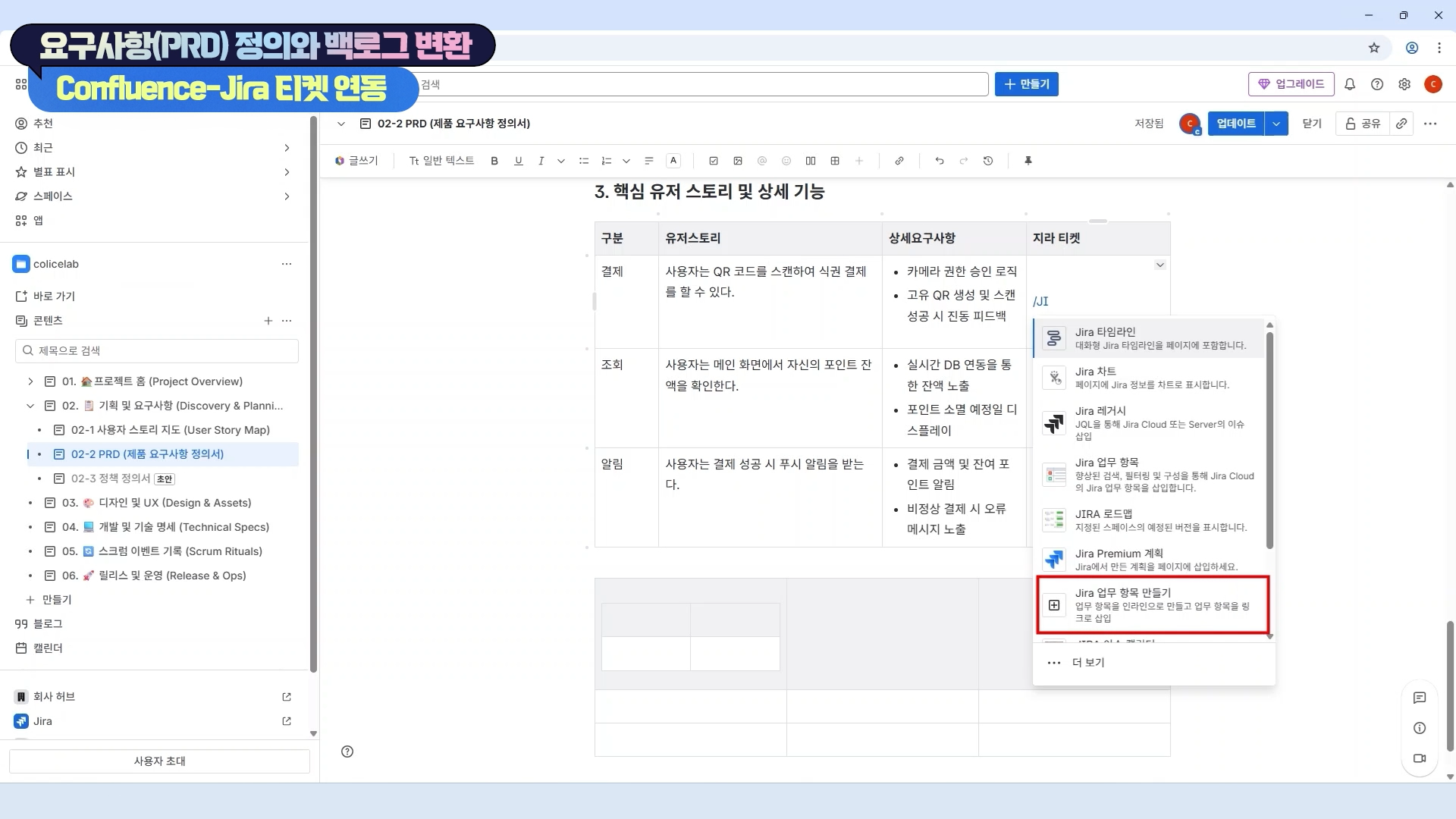Open 02-3 정책 정의서 page
The image size is (1456, 819).
pyautogui.click(x=111, y=479)
